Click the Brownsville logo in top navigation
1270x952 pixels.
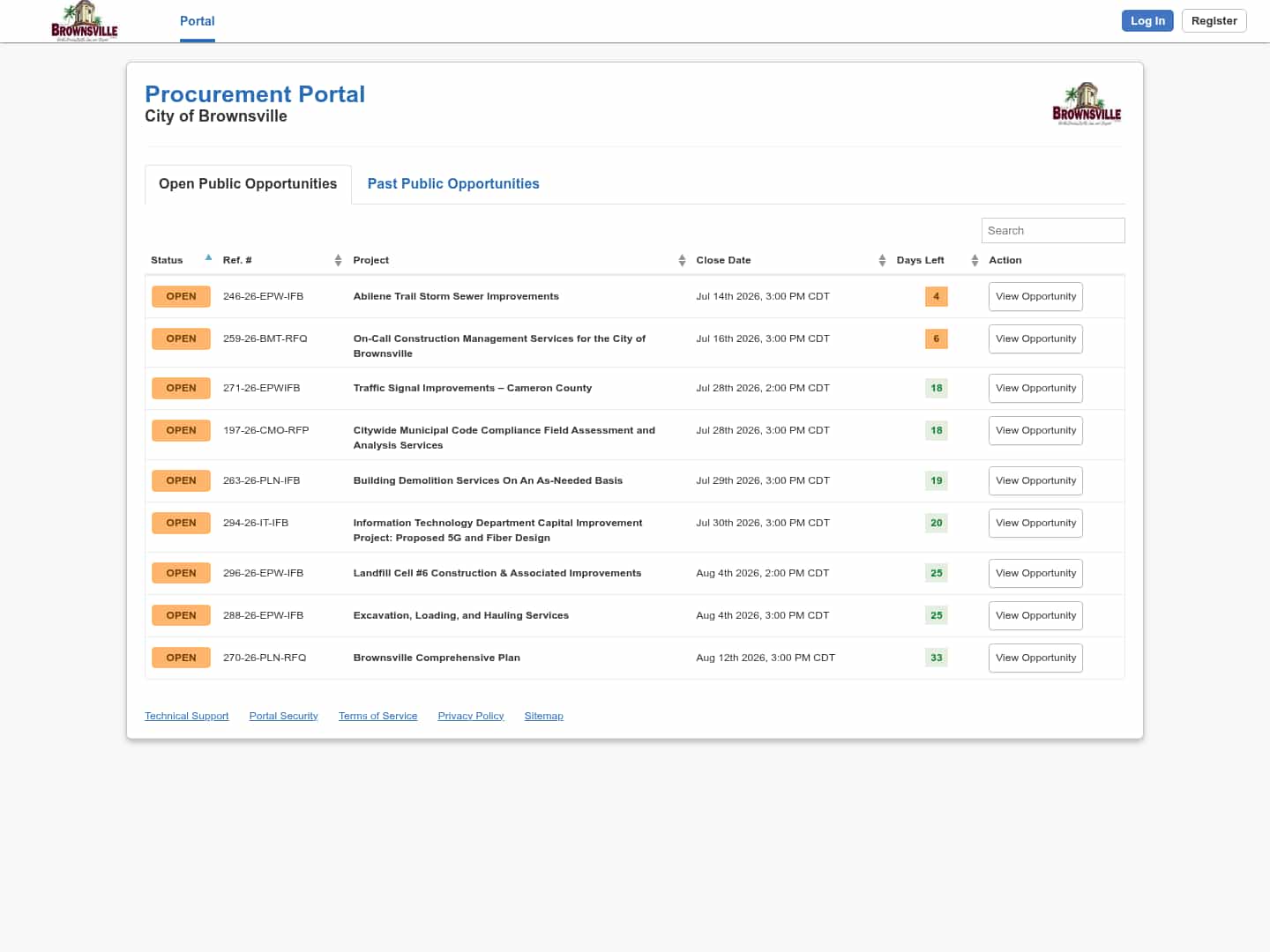[x=84, y=21]
